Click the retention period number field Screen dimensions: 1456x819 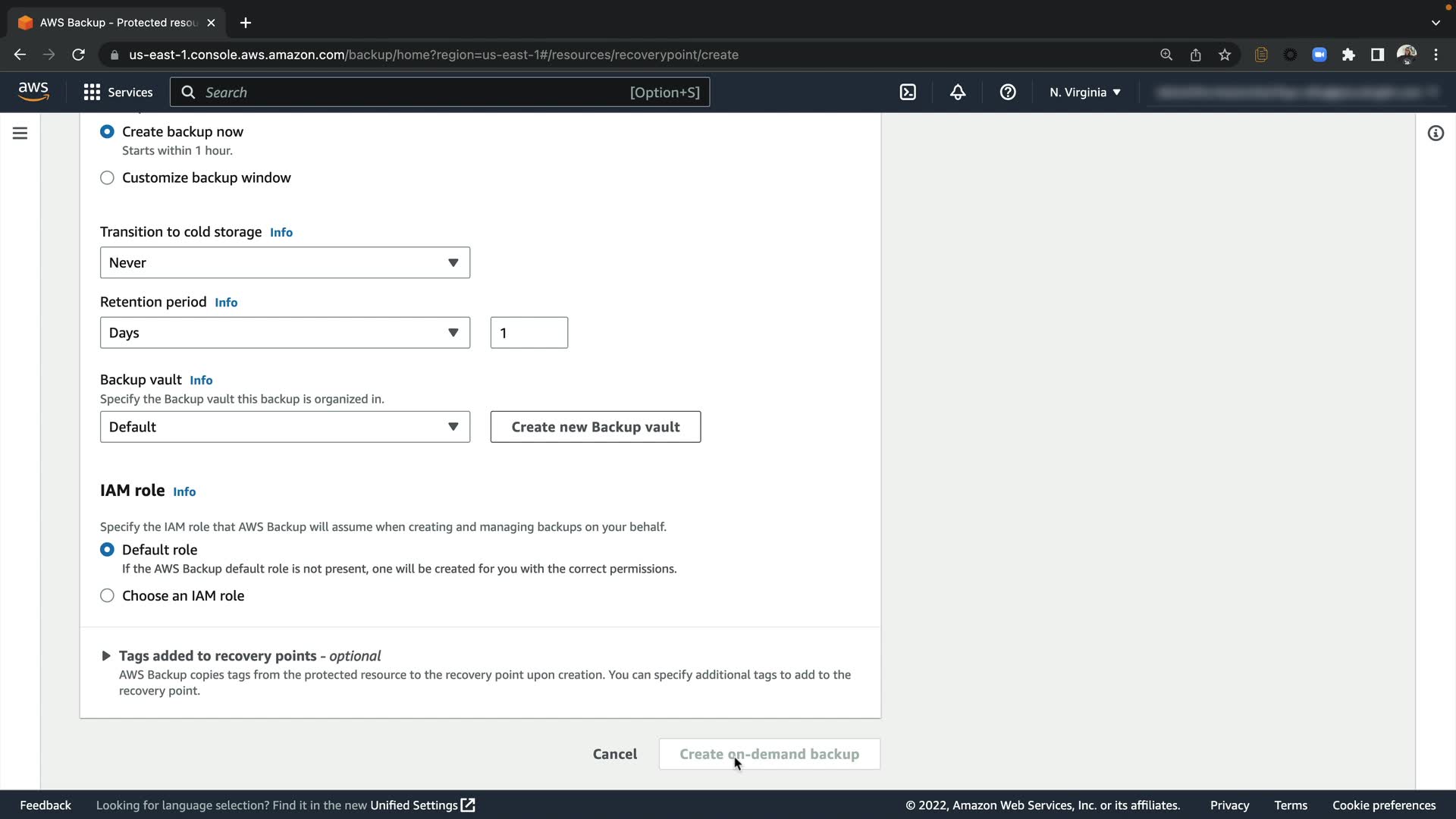pos(529,333)
